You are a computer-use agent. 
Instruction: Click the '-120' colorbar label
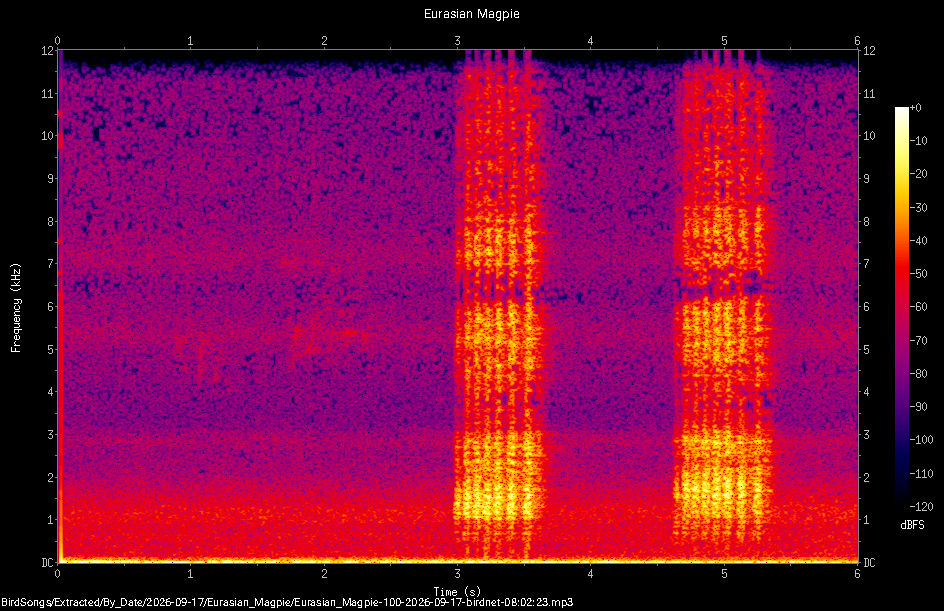click(x=921, y=507)
